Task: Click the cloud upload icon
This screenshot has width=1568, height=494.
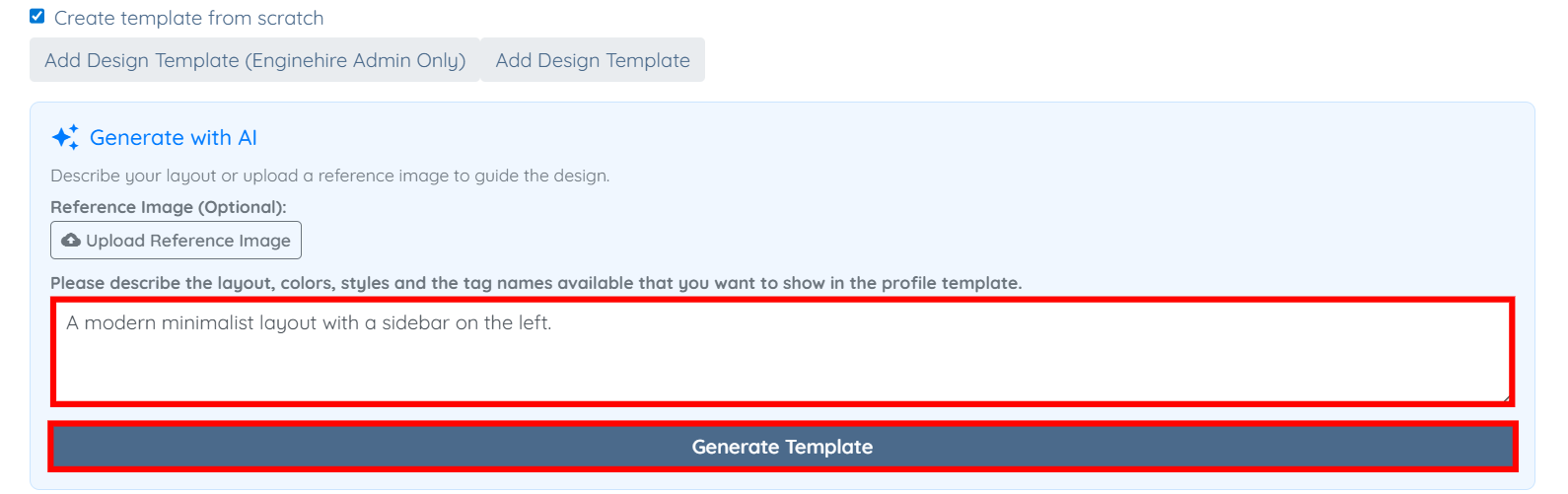Action: click(x=71, y=241)
